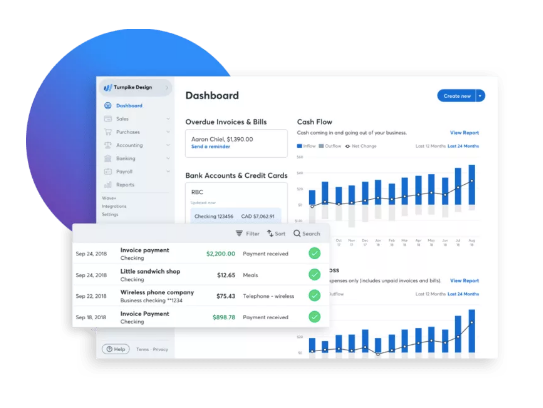Click View Report link in lower chart section

point(464,281)
